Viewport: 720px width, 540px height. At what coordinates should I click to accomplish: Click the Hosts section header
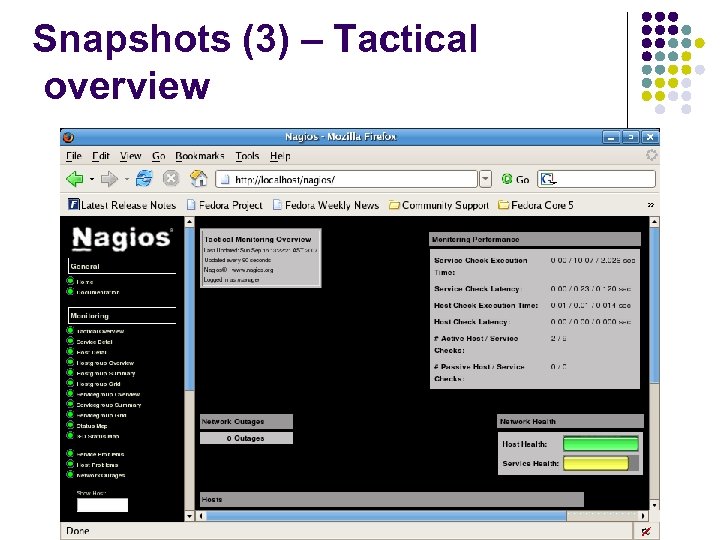tap(392, 500)
